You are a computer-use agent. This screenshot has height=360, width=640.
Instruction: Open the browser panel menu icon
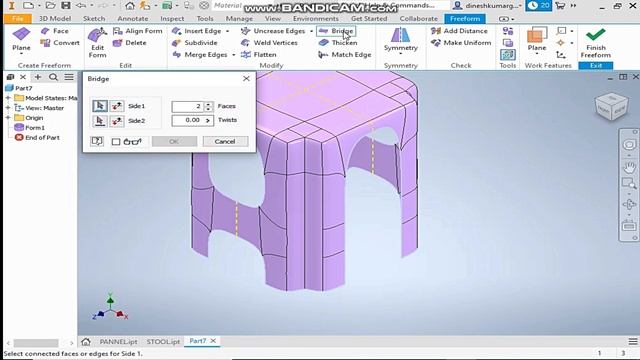click(x=69, y=77)
